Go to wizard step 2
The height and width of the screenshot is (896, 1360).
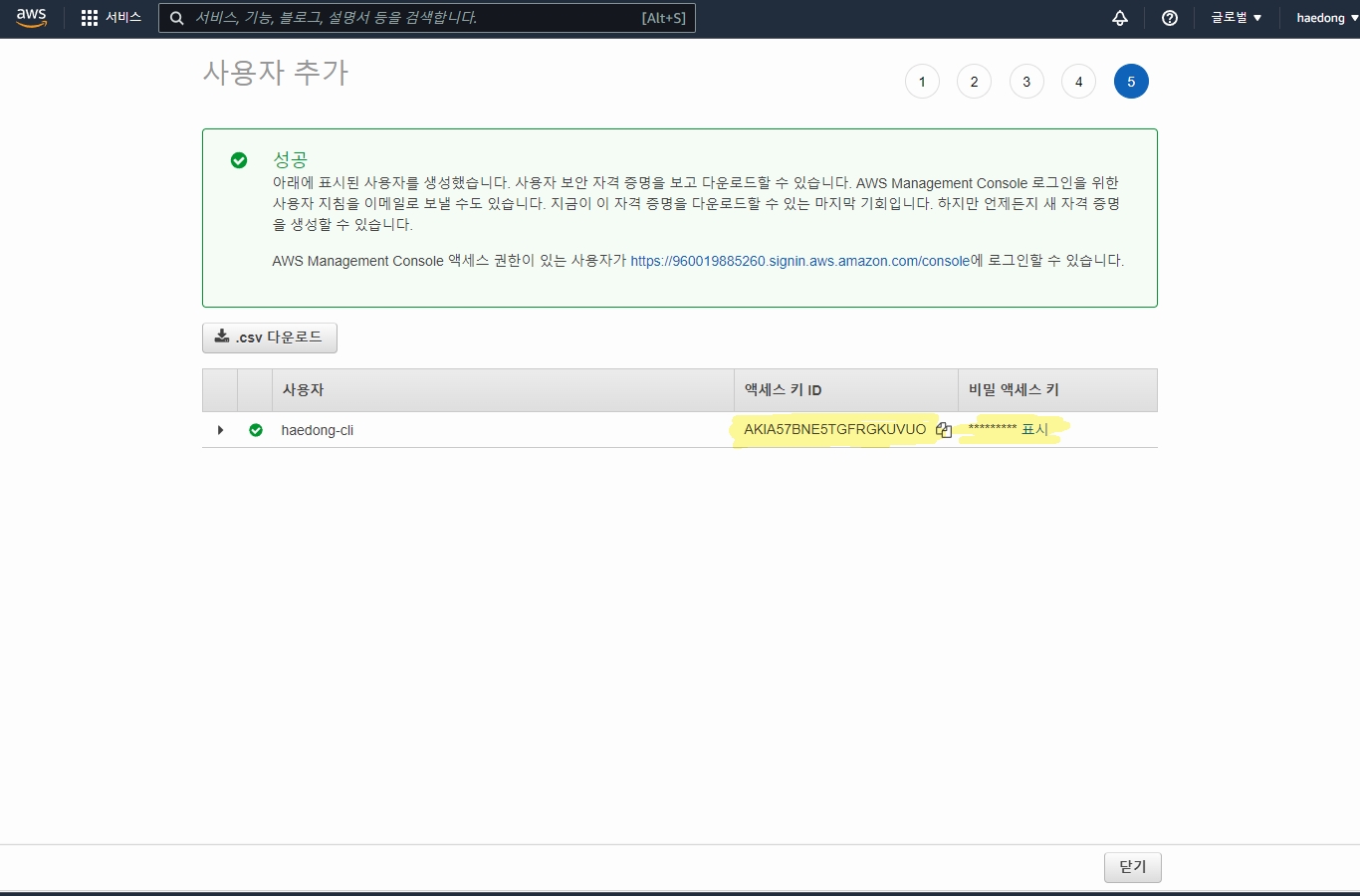[x=974, y=82]
